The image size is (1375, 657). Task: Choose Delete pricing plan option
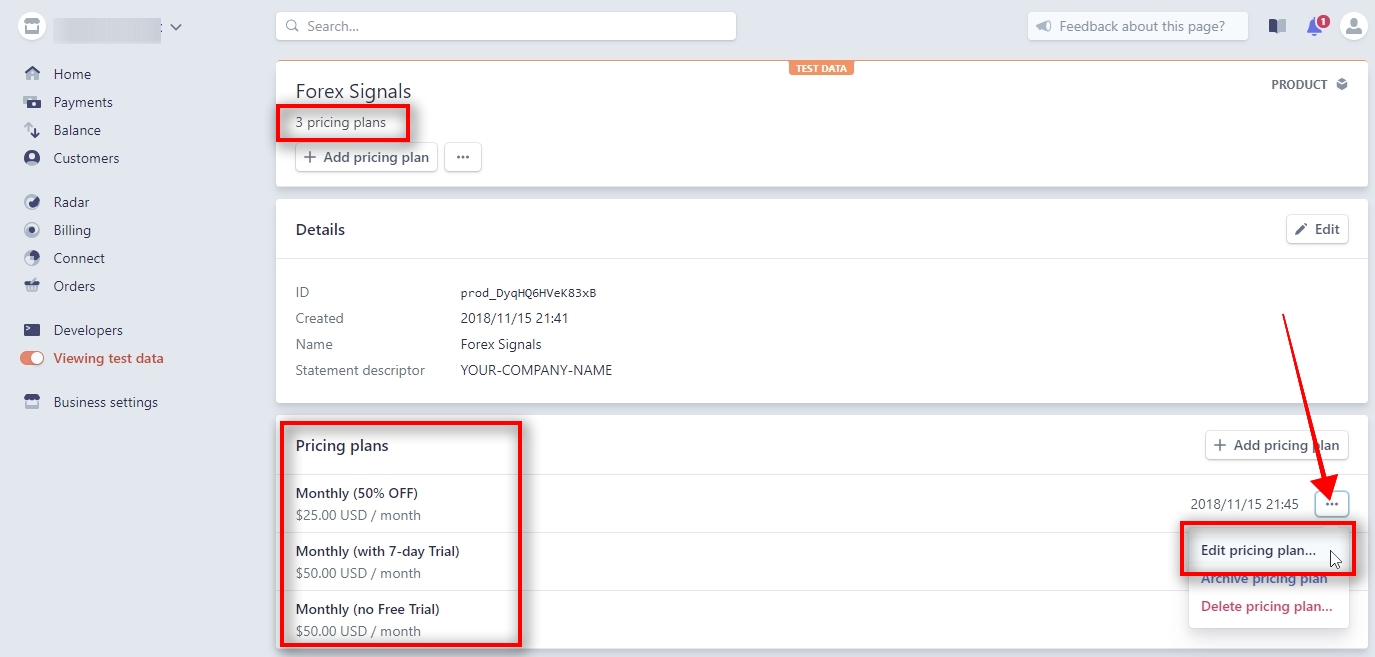coord(1265,606)
